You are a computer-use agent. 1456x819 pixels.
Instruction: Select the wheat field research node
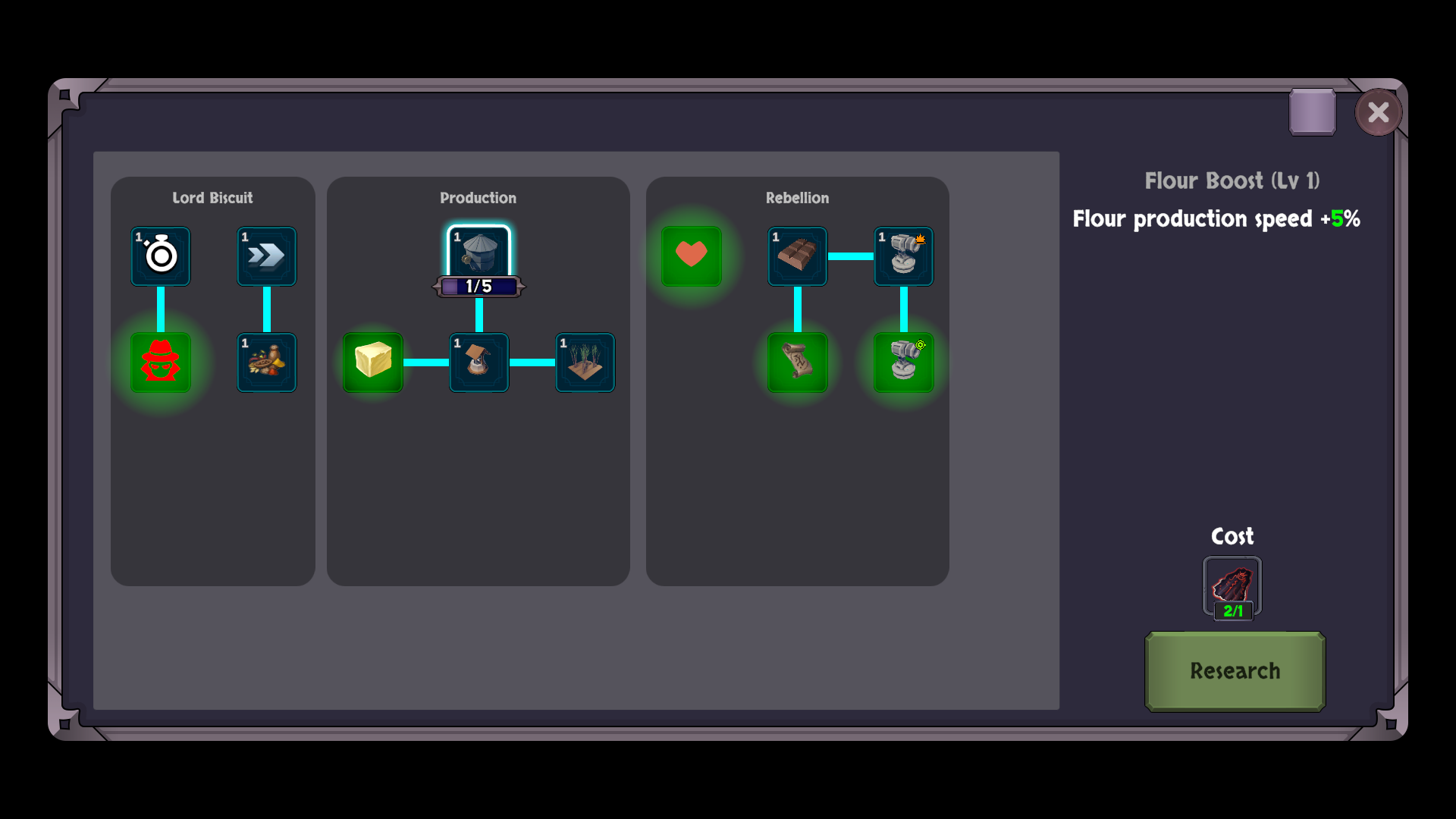point(585,362)
